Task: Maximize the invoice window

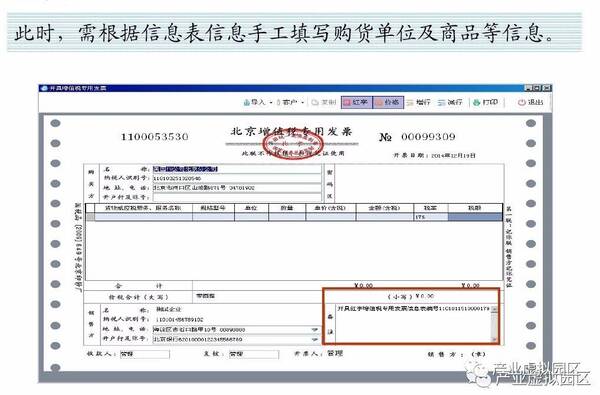Action: click(537, 88)
